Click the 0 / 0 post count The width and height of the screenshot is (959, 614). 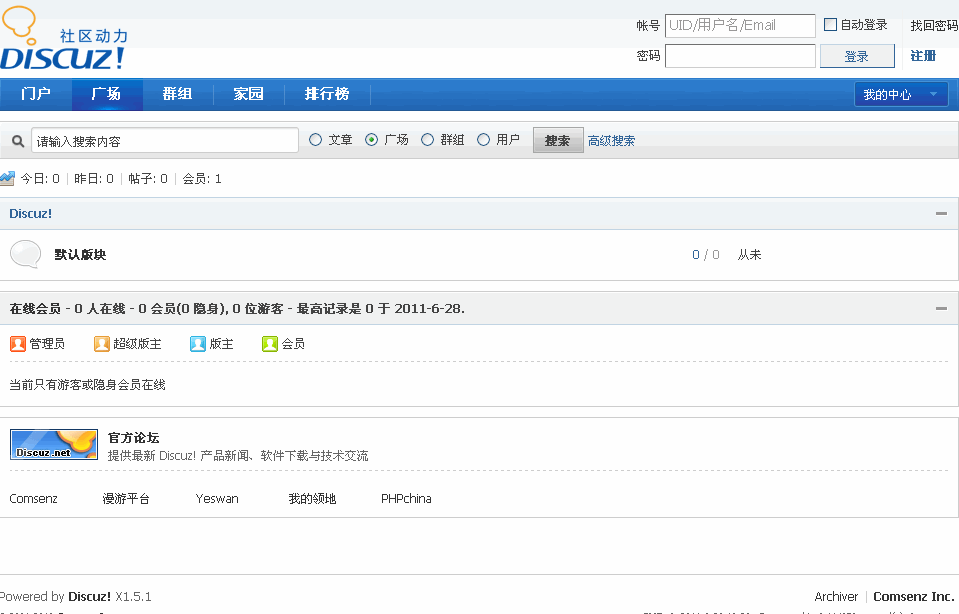pyautogui.click(x=706, y=254)
